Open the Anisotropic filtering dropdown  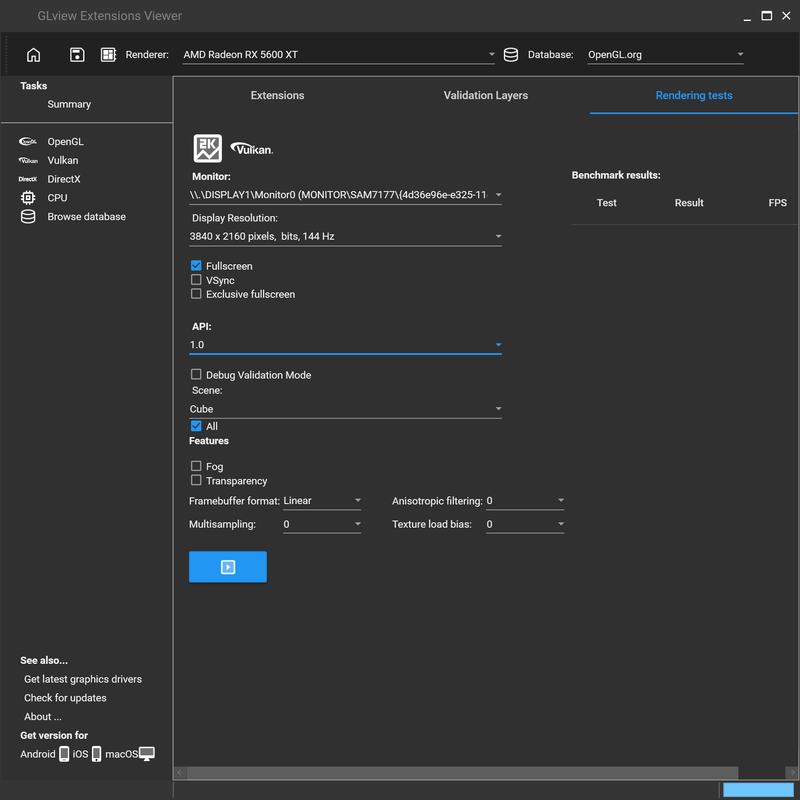[525, 501]
